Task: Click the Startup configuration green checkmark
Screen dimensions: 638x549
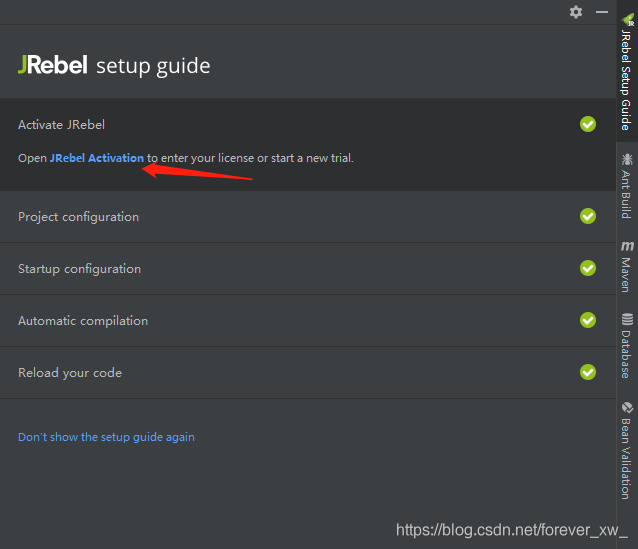Action: point(588,268)
